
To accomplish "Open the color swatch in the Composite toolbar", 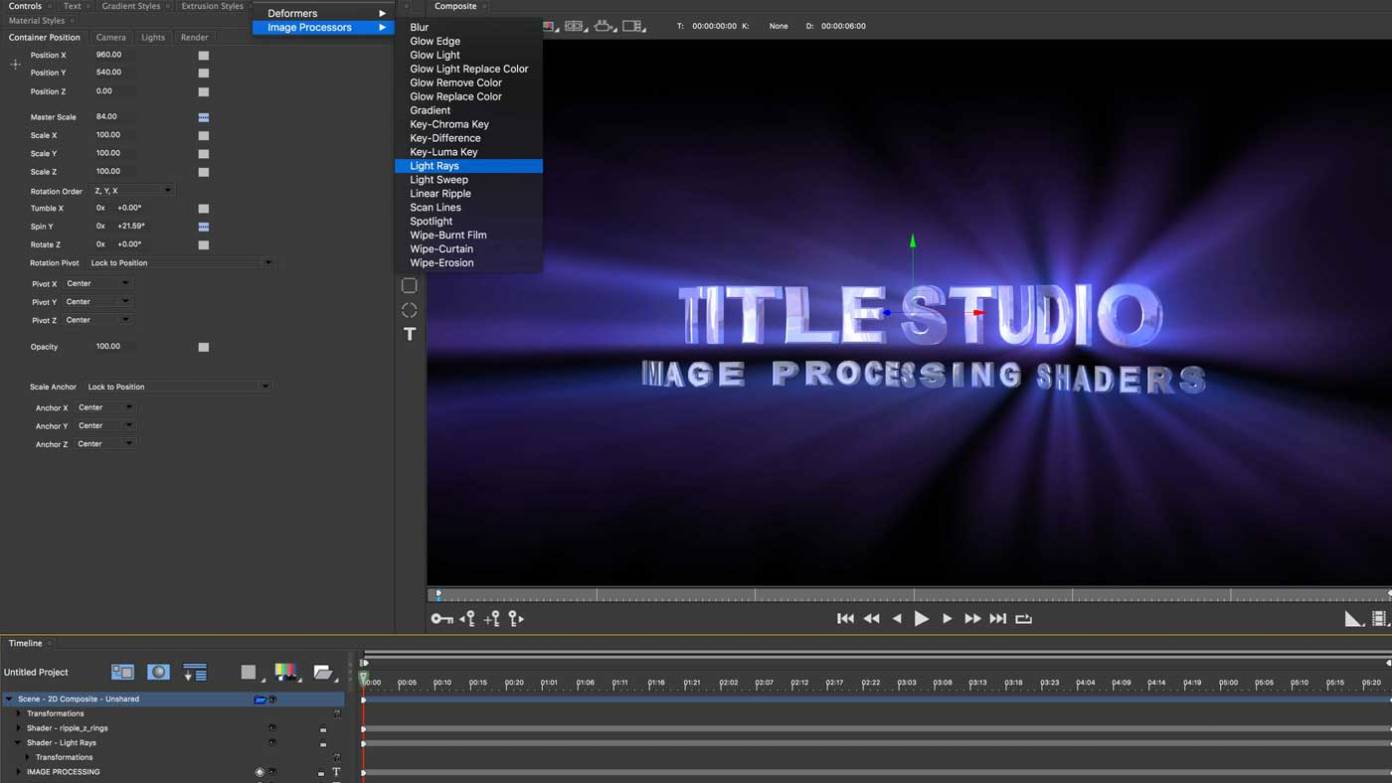I will [x=548, y=26].
